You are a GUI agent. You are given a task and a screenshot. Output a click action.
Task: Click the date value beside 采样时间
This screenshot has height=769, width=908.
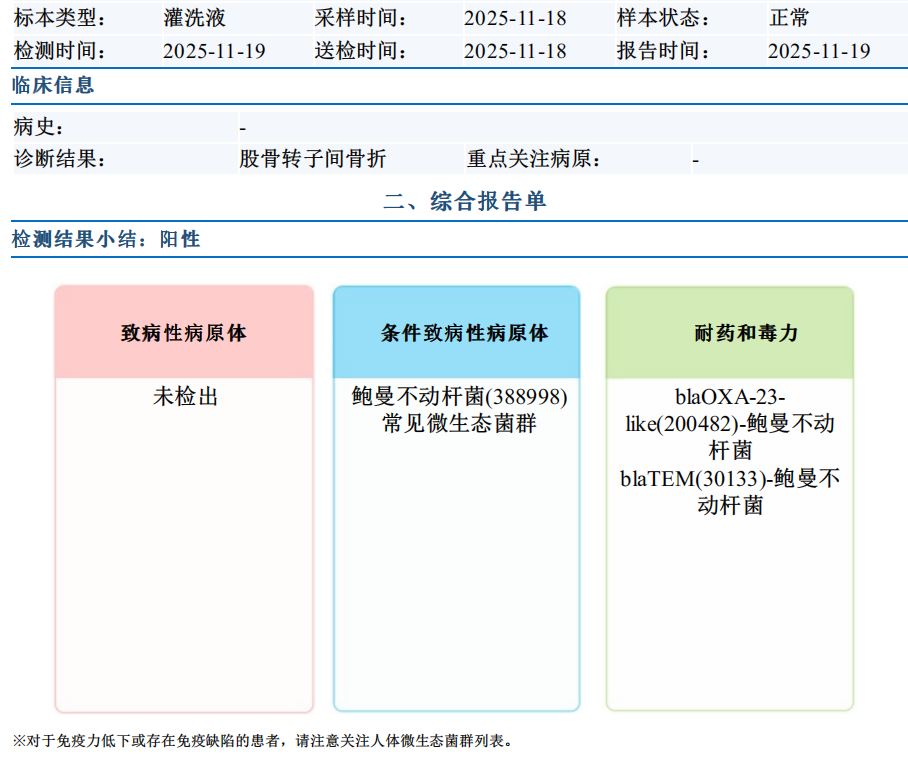[515, 18]
